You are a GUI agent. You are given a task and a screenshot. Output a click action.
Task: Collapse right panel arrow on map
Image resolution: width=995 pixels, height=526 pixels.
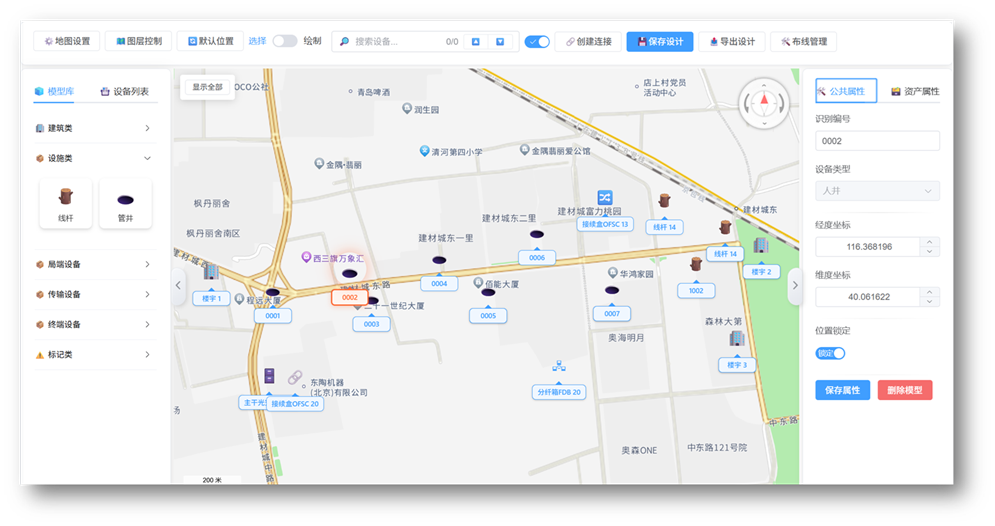click(x=794, y=285)
